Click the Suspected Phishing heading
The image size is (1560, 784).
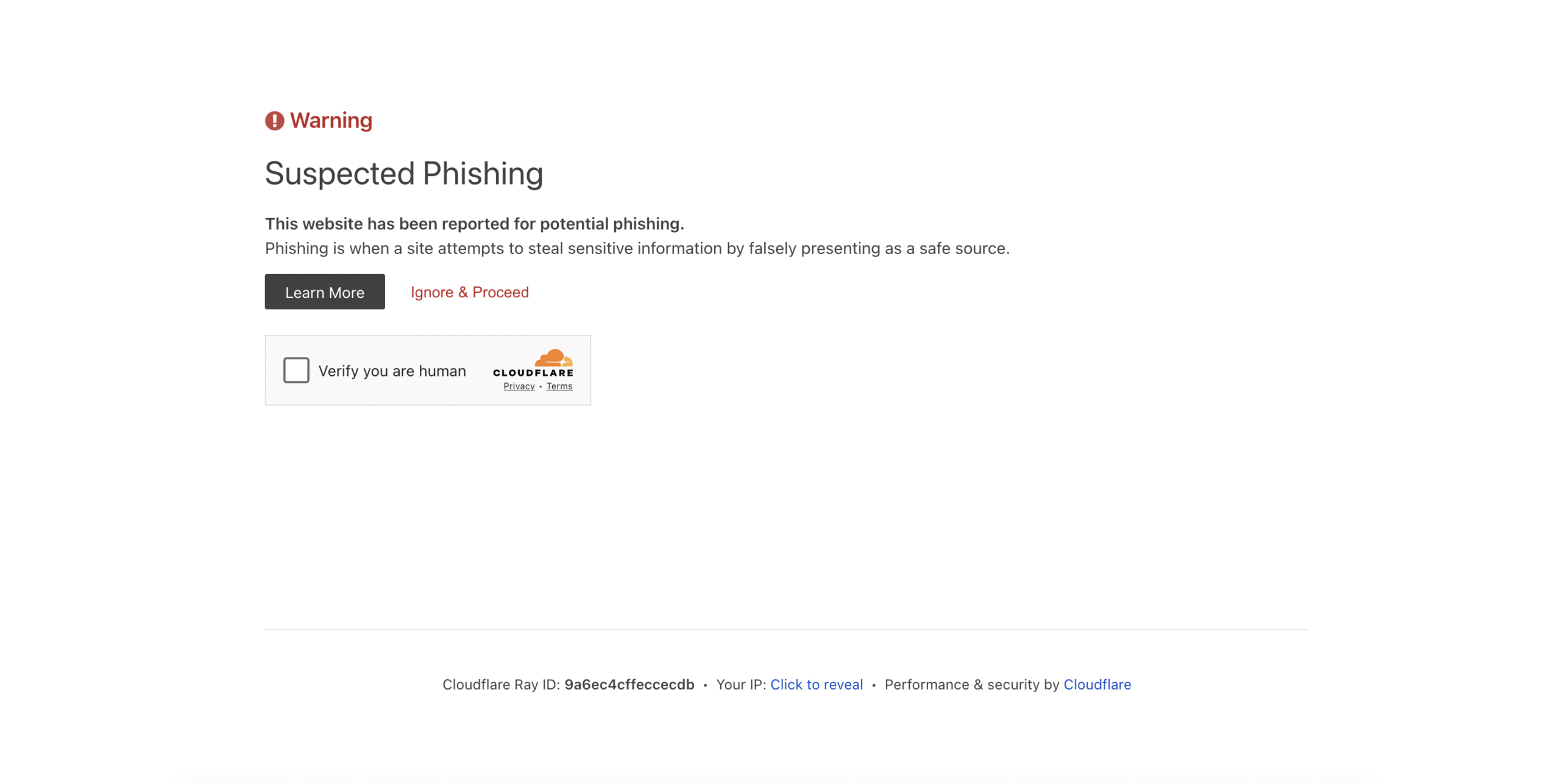pos(403,174)
